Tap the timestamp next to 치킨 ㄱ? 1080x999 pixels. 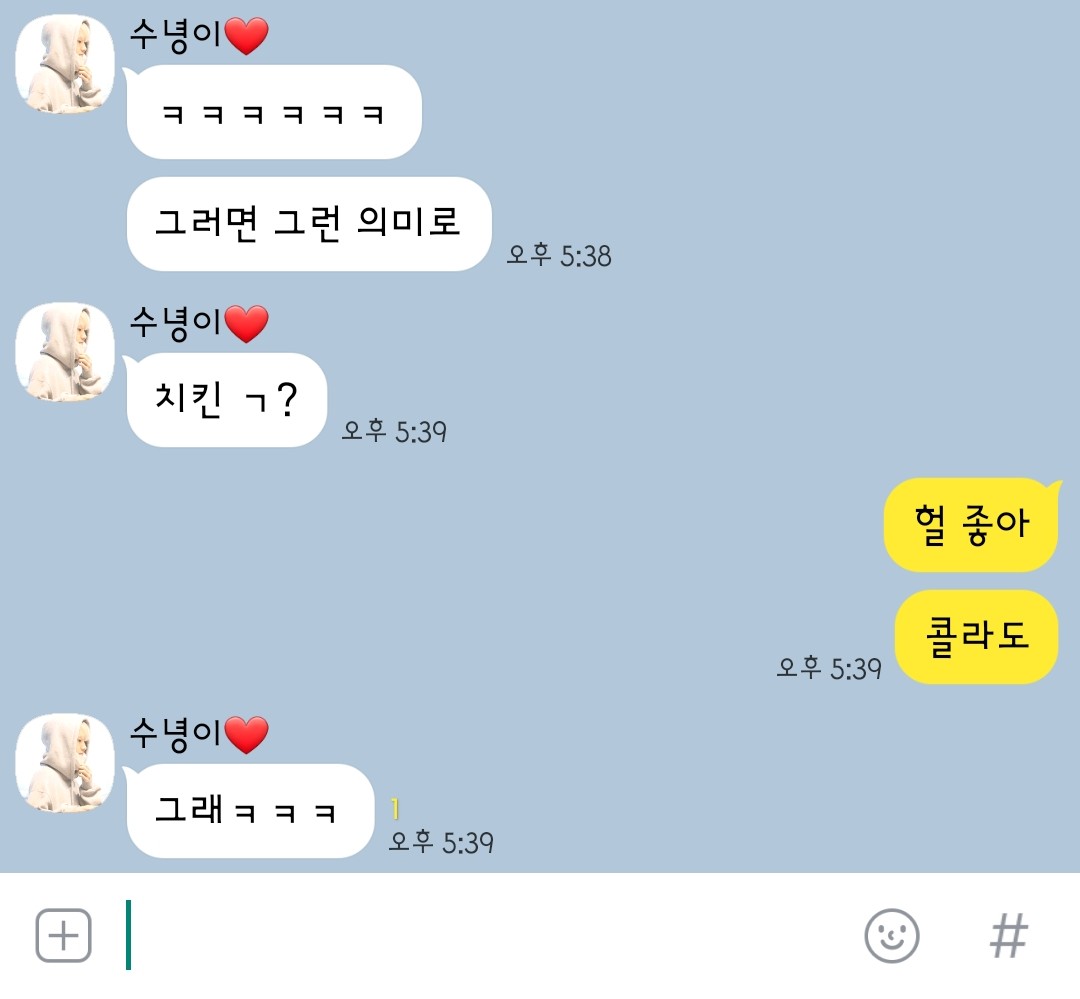tap(394, 431)
